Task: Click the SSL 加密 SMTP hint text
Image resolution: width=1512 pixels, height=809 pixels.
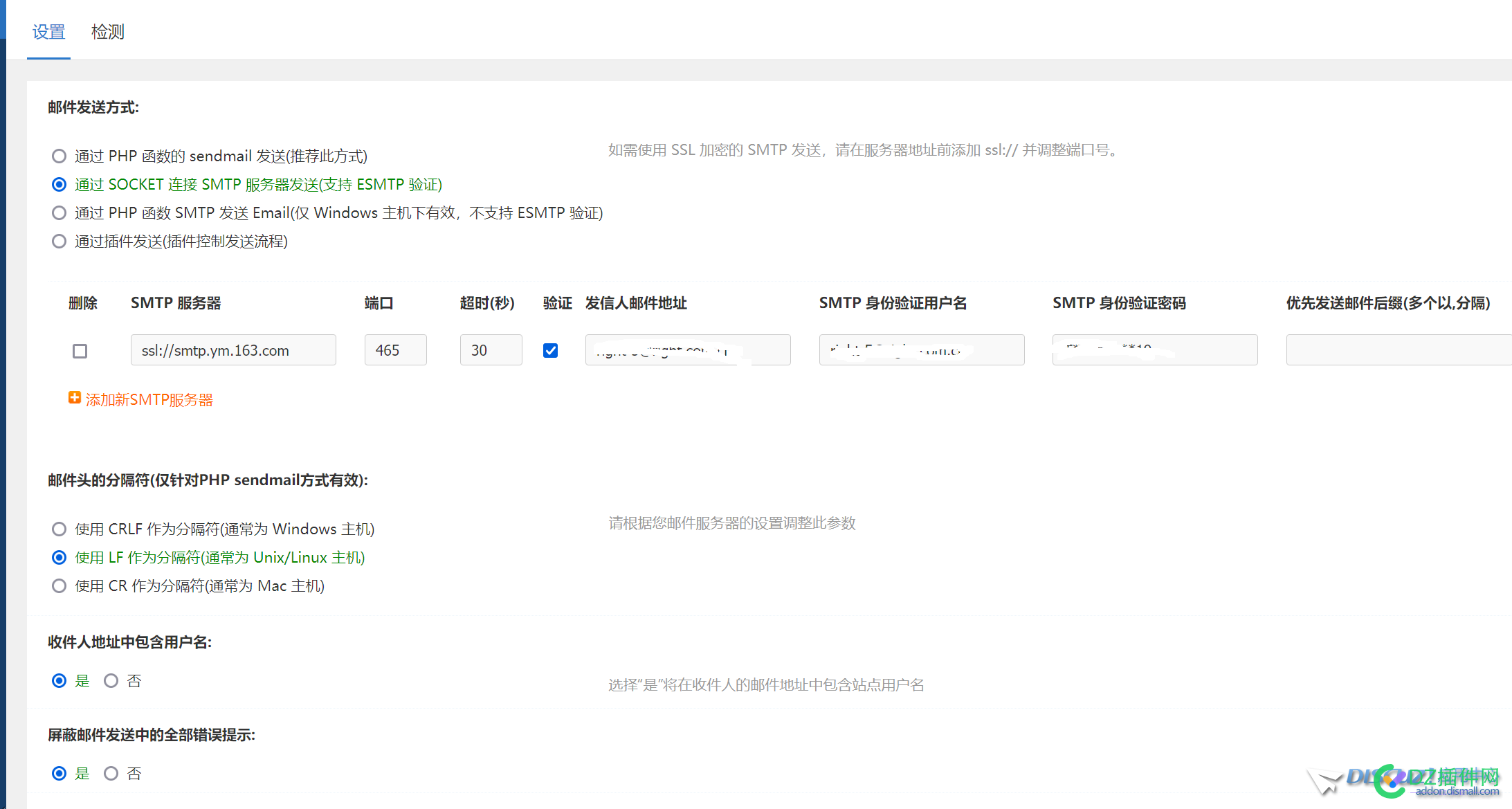Action: [864, 150]
